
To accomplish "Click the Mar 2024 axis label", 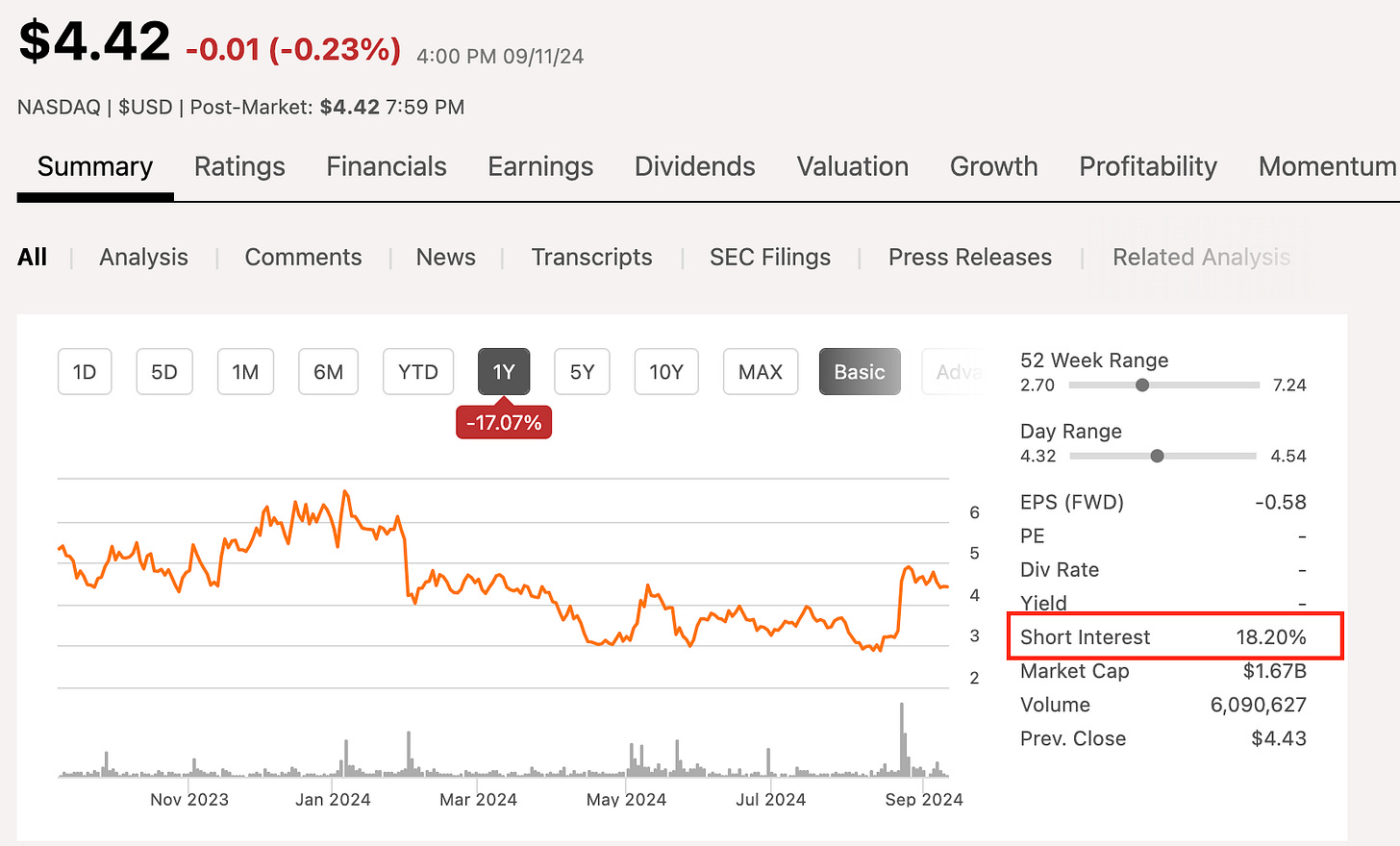I will coord(478,800).
